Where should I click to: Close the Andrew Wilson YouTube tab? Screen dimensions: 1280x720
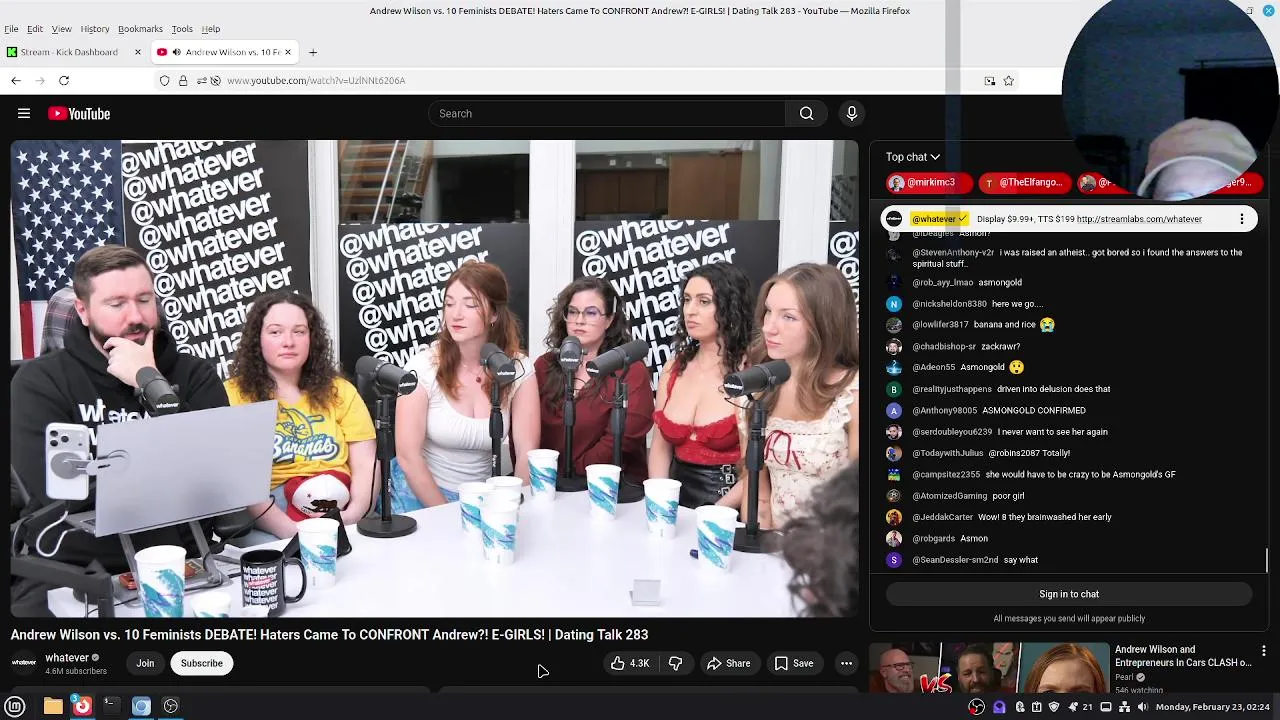[288, 52]
